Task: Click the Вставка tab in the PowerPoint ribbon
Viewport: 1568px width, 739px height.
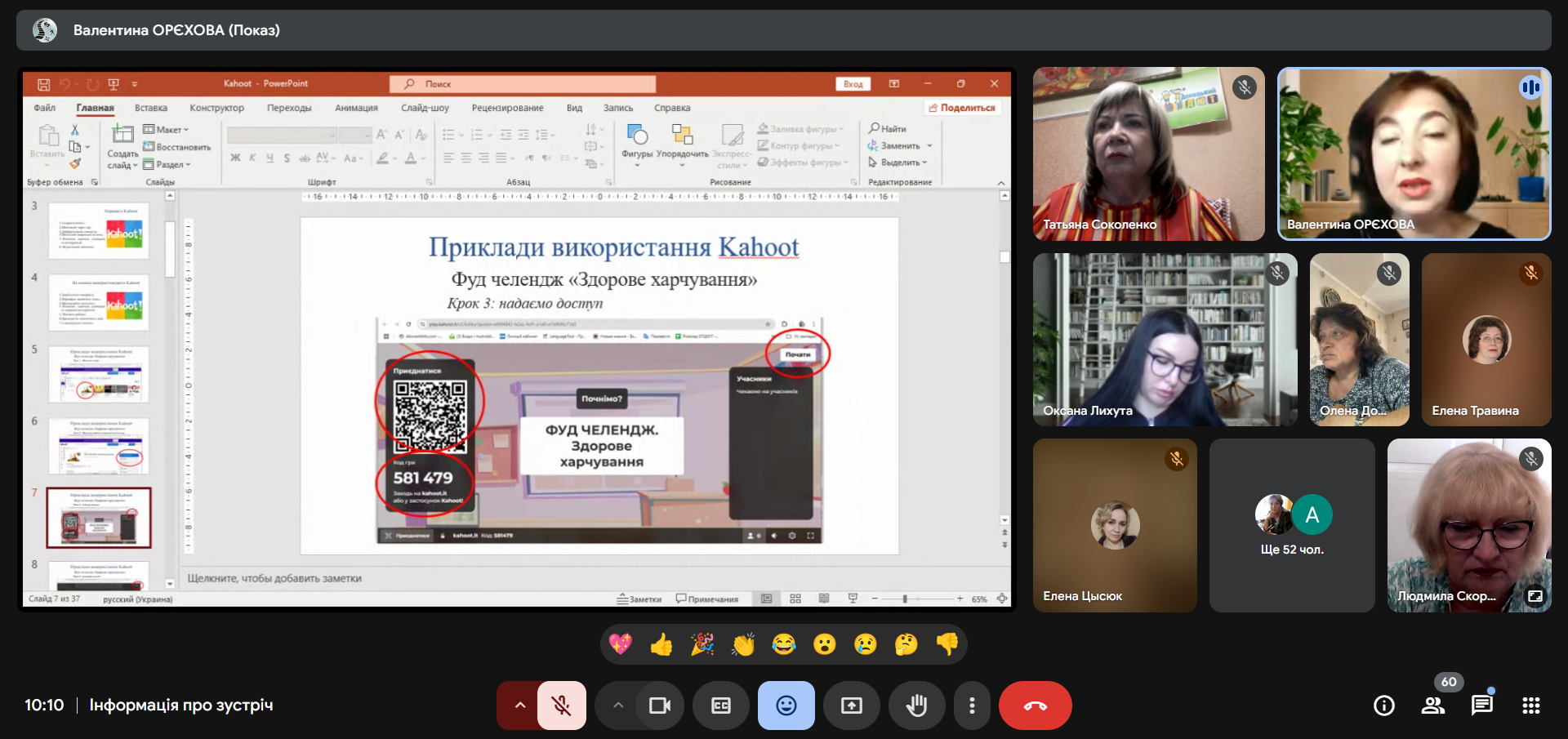Action: click(151, 108)
